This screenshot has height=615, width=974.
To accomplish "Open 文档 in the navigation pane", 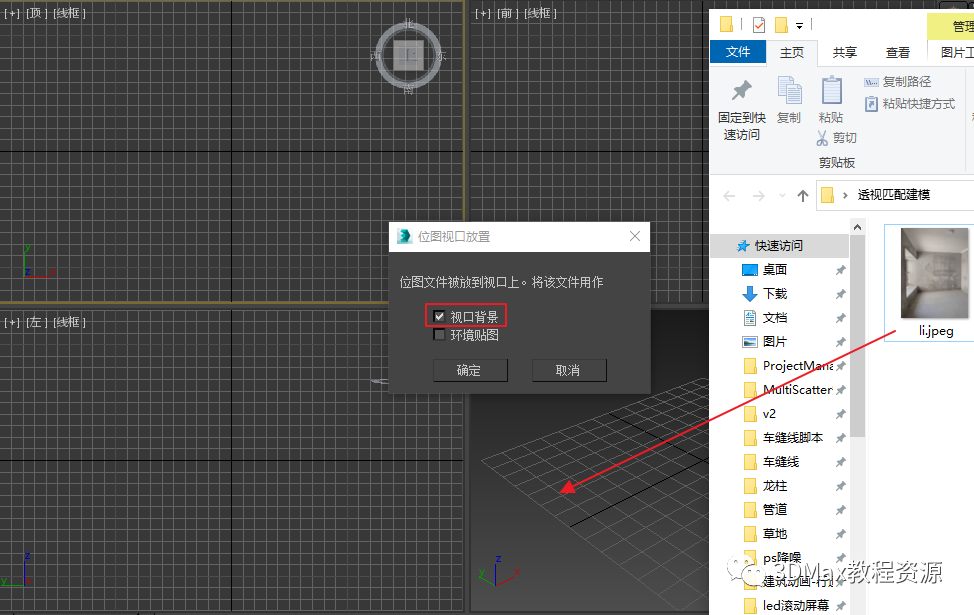I will pos(775,317).
